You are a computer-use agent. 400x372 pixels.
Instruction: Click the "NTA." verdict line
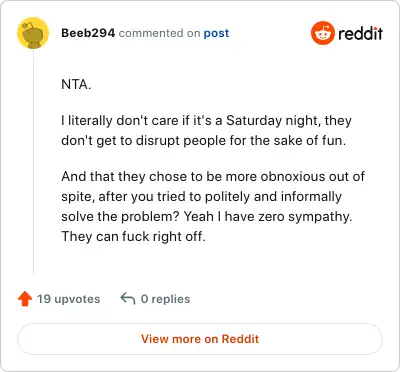click(76, 84)
